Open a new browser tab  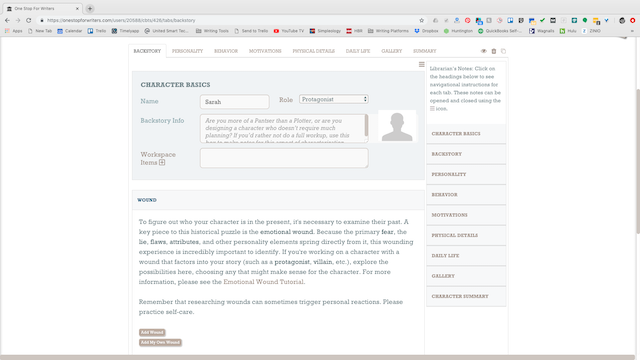90,8
